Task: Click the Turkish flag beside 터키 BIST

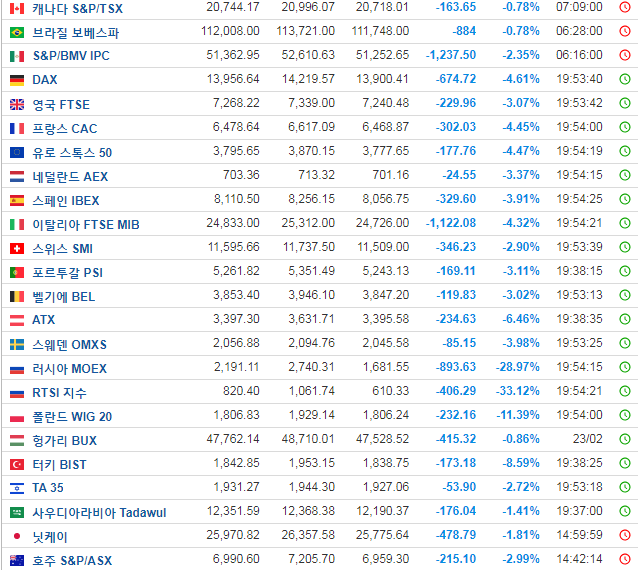Action: coord(17,464)
